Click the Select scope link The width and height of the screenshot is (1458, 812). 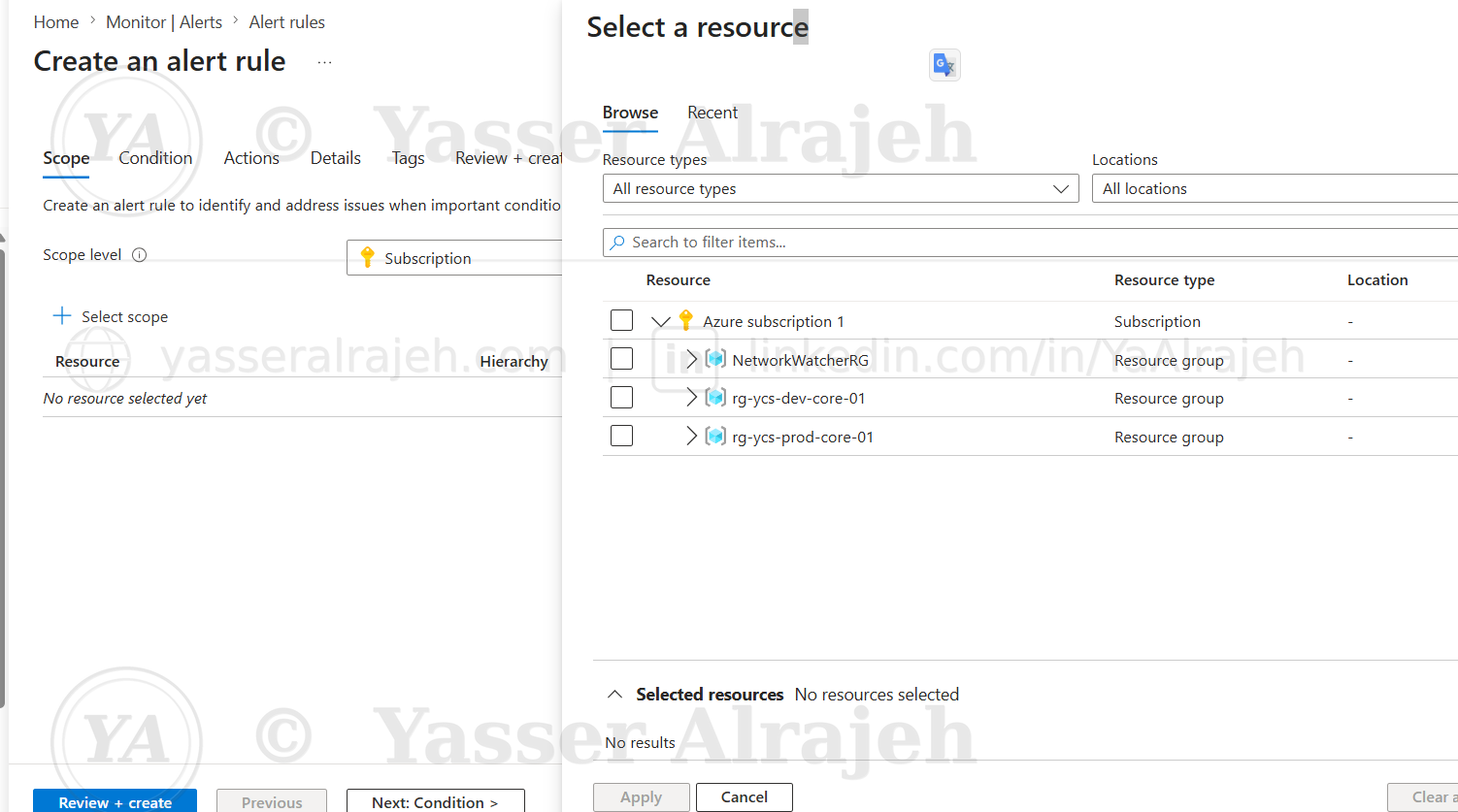(x=124, y=317)
